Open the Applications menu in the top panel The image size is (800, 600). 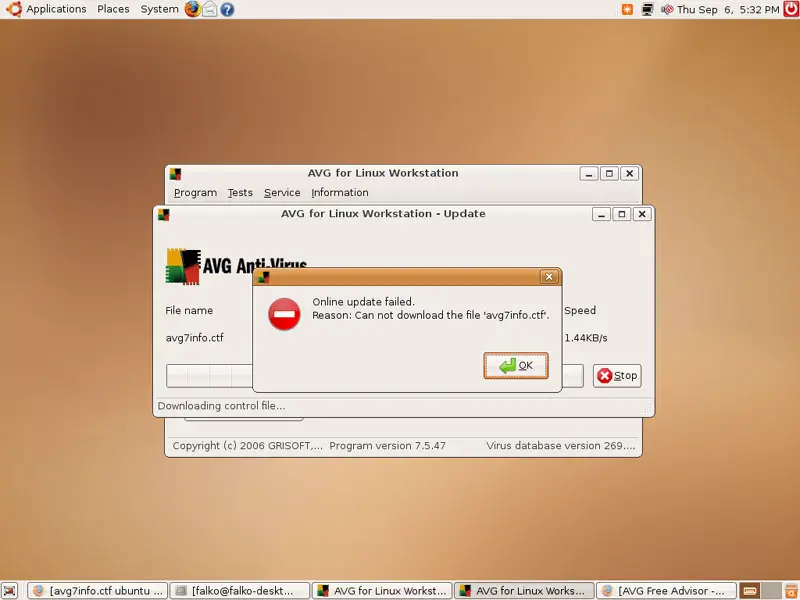click(56, 9)
